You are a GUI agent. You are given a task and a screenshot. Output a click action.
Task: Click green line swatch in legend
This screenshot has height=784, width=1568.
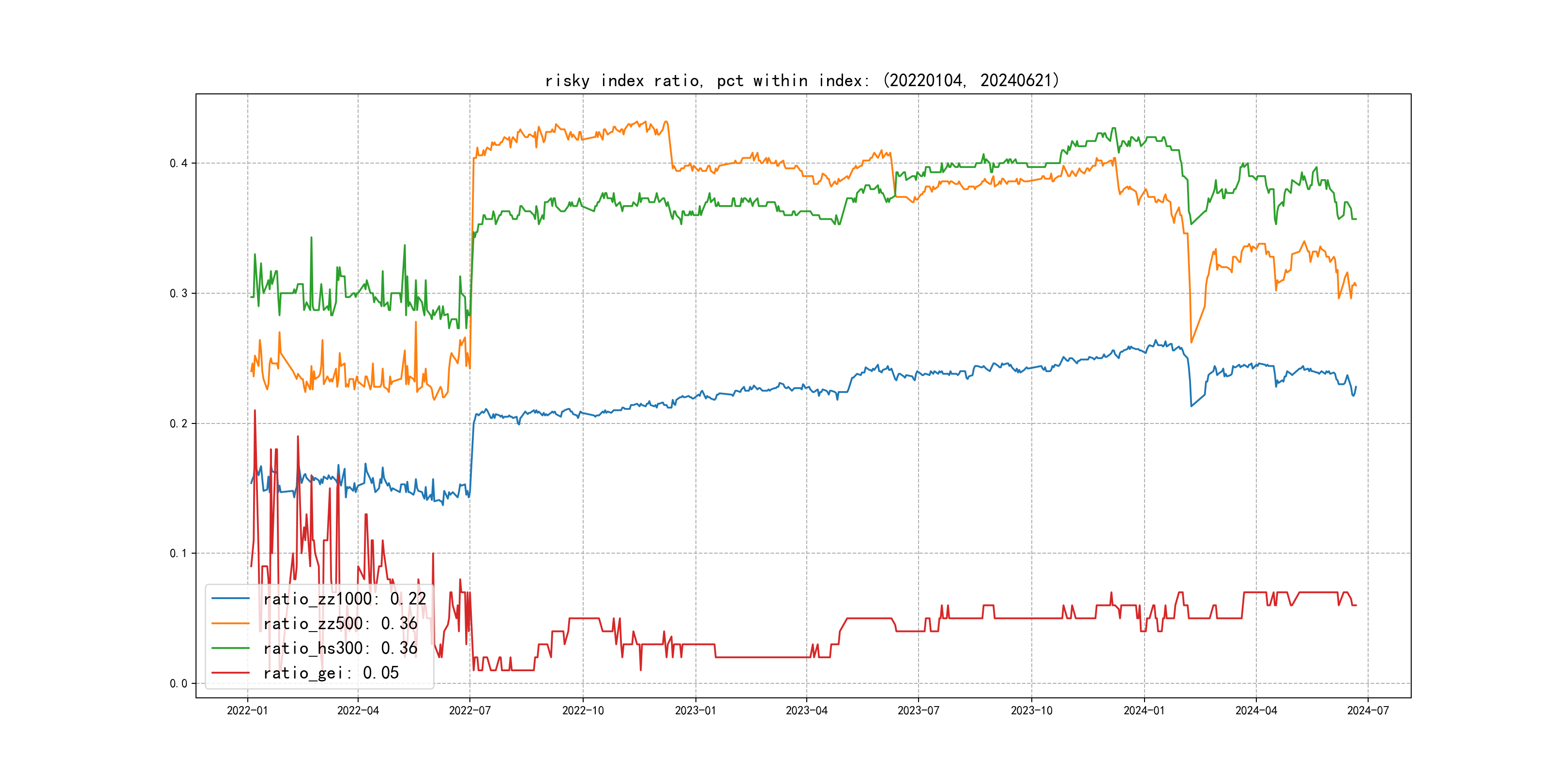(x=231, y=648)
